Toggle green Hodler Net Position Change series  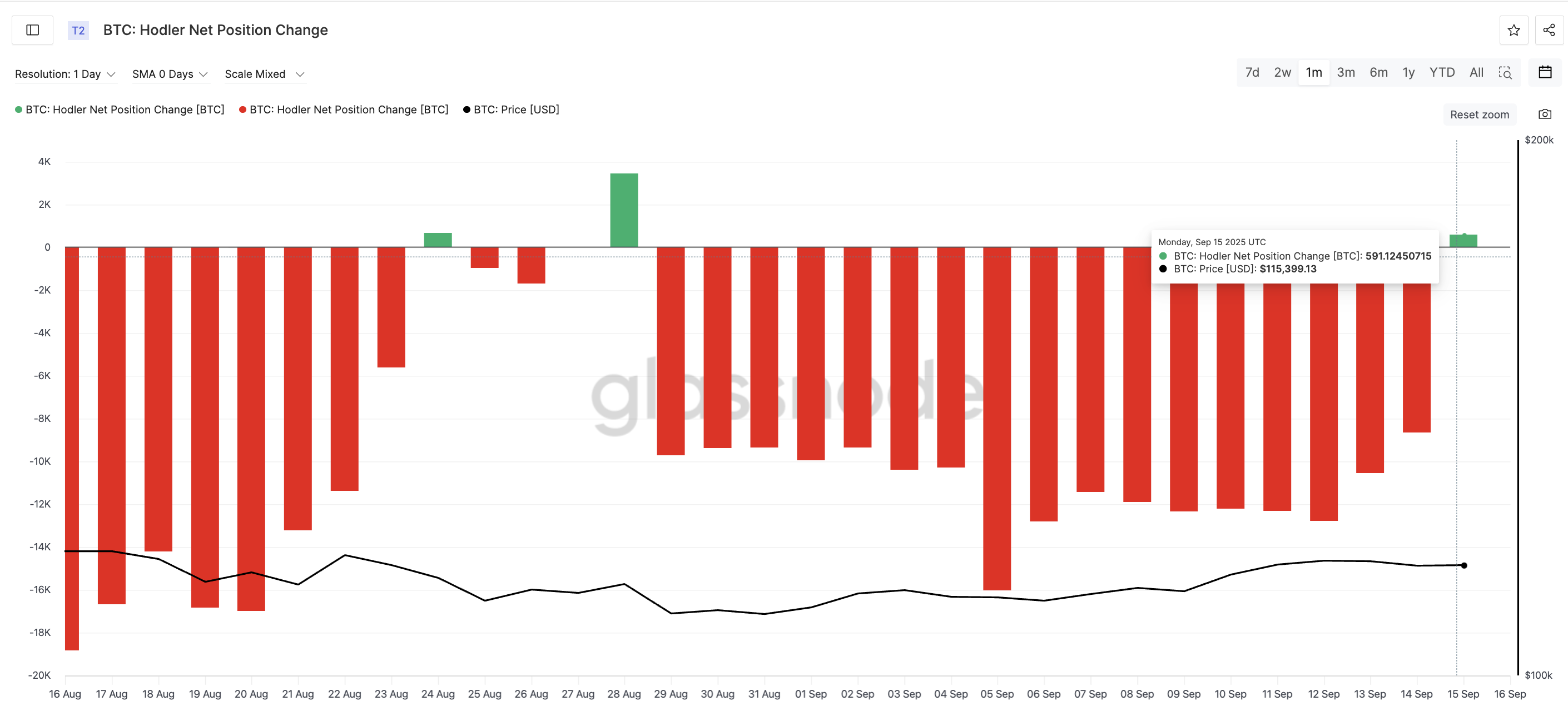coord(120,110)
